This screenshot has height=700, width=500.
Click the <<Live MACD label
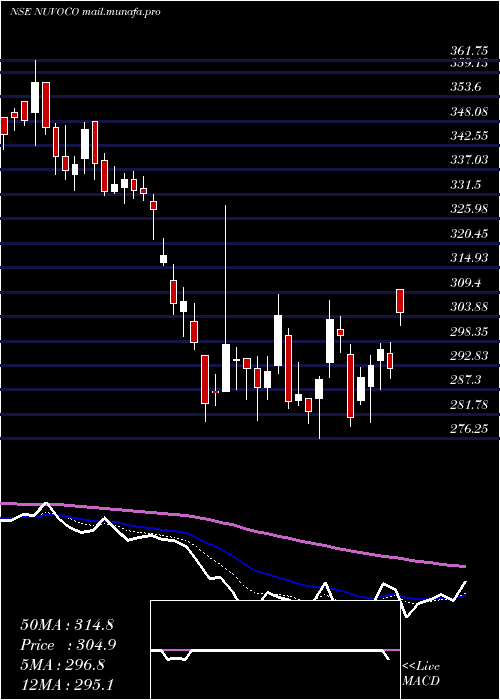tap(421, 673)
